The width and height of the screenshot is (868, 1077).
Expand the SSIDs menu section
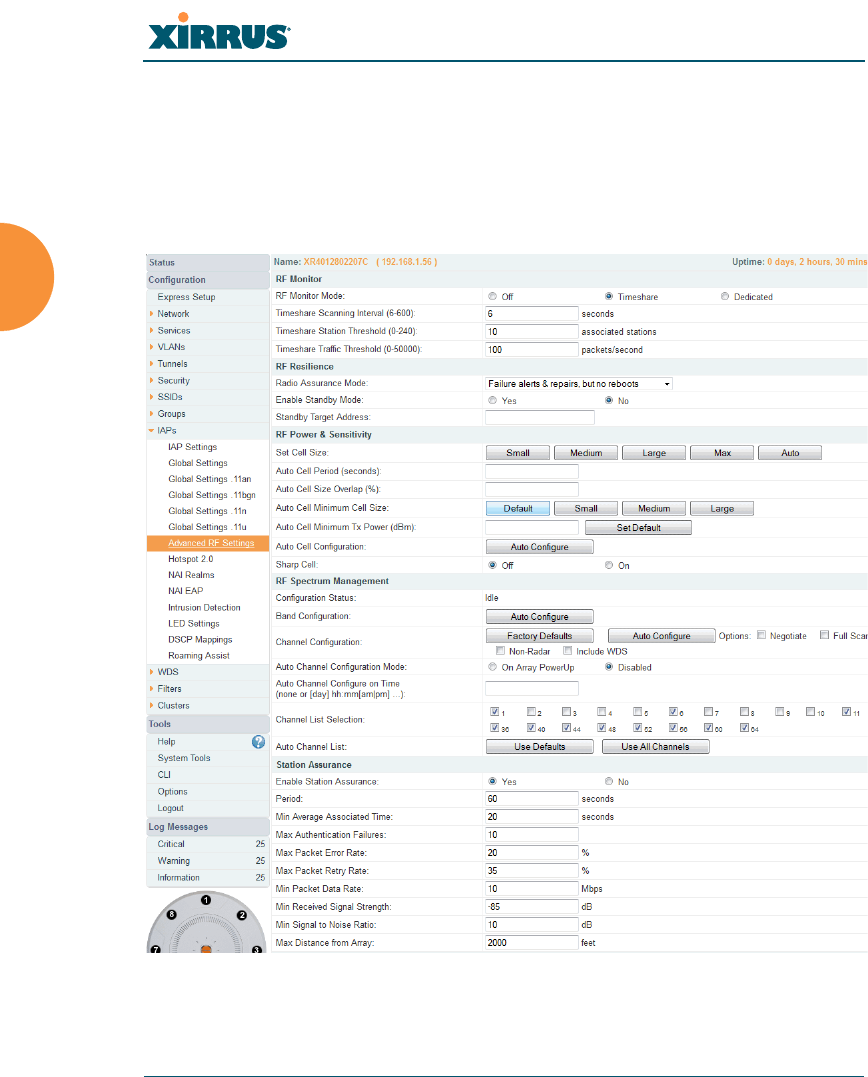click(x=170, y=397)
